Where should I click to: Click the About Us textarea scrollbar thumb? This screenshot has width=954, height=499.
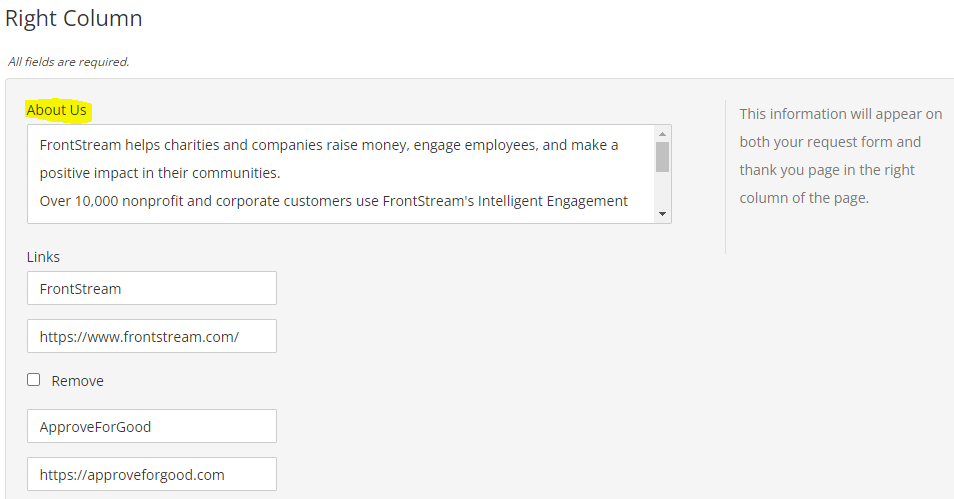pyautogui.click(x=663, y=157)
